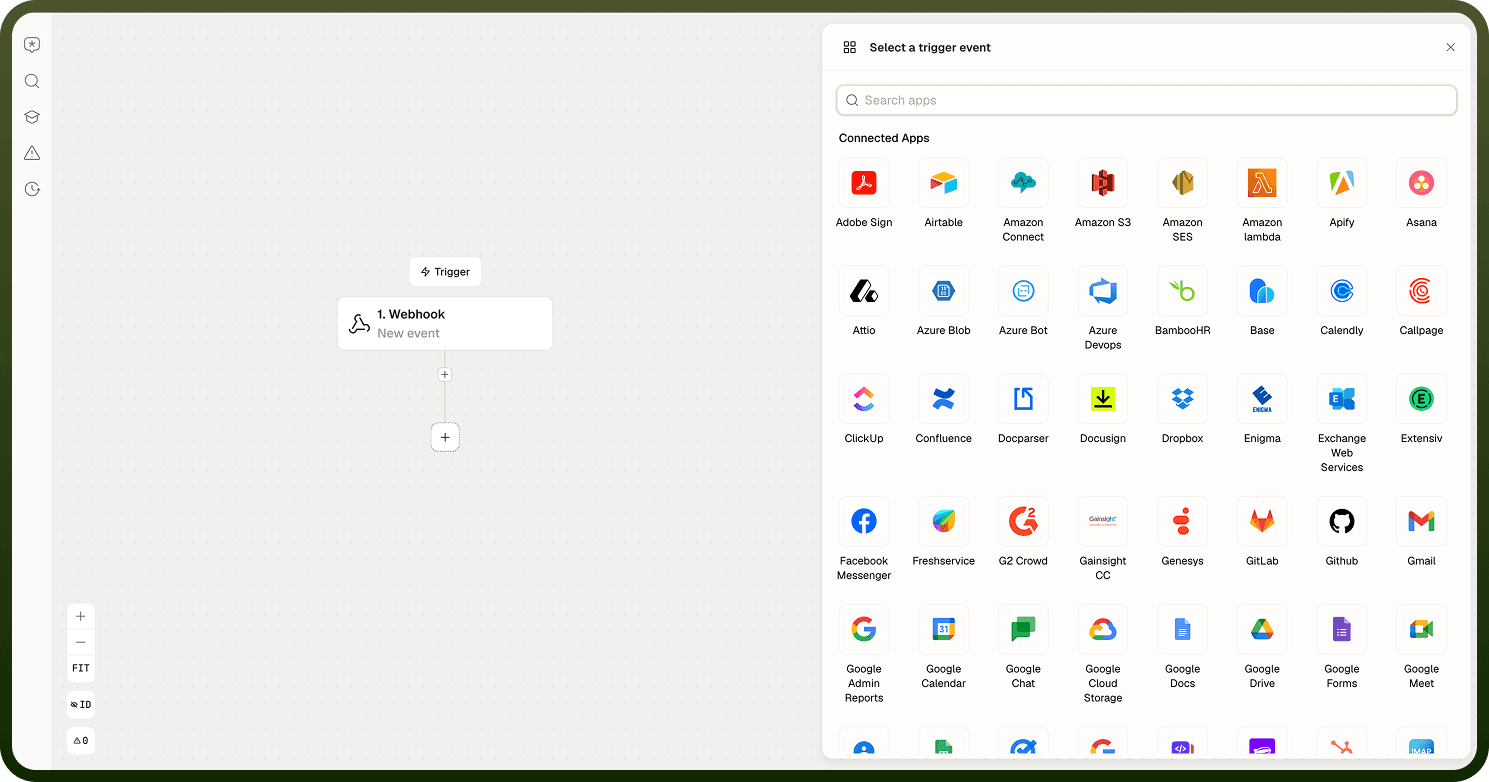This screenshot has width=1489, height=782.
Task: Select the Webhook New event node
Action: [445, 323]
